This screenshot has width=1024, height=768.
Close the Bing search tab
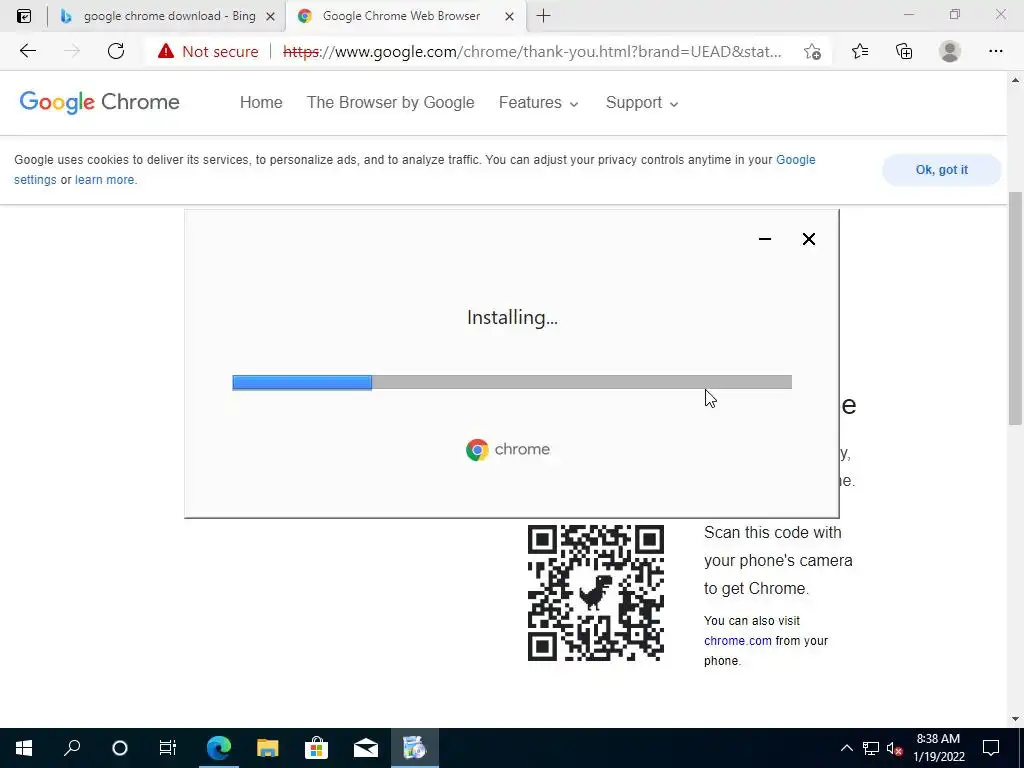tap(270, 17)
